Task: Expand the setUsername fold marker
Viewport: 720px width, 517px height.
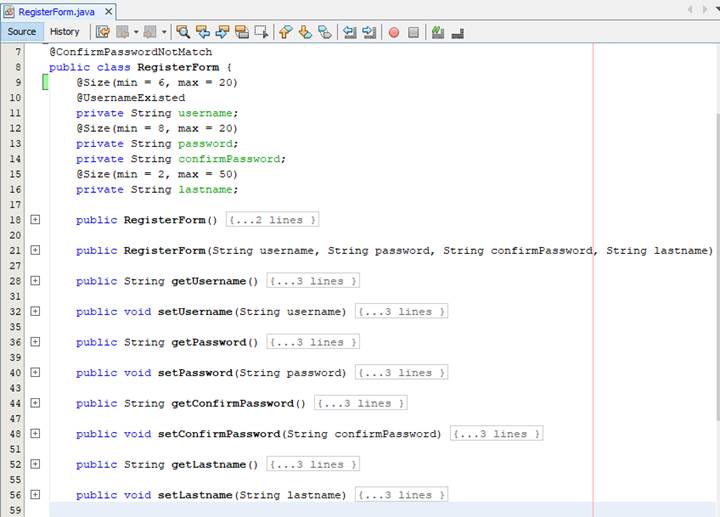Action: (x=35, y=311)
